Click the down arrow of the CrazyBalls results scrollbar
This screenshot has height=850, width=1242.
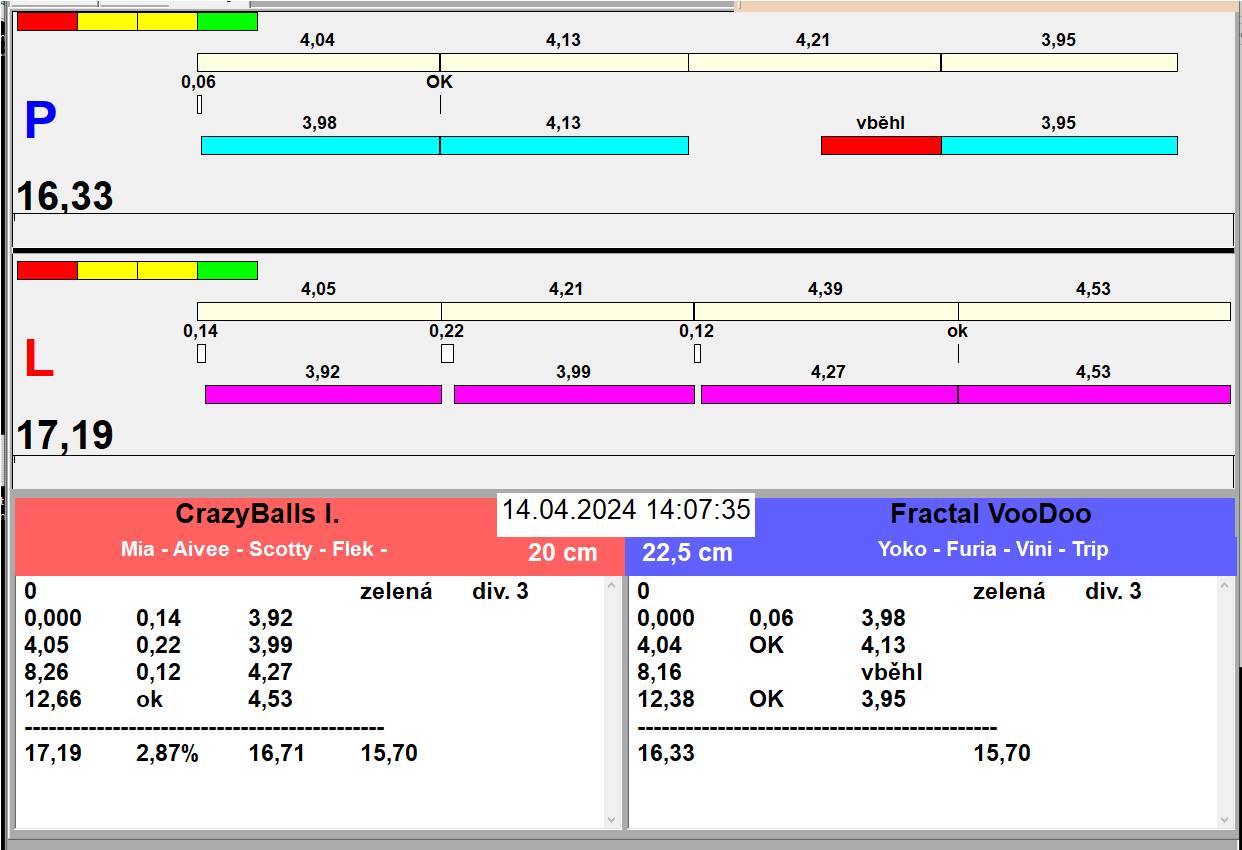(x=612, y=820)
